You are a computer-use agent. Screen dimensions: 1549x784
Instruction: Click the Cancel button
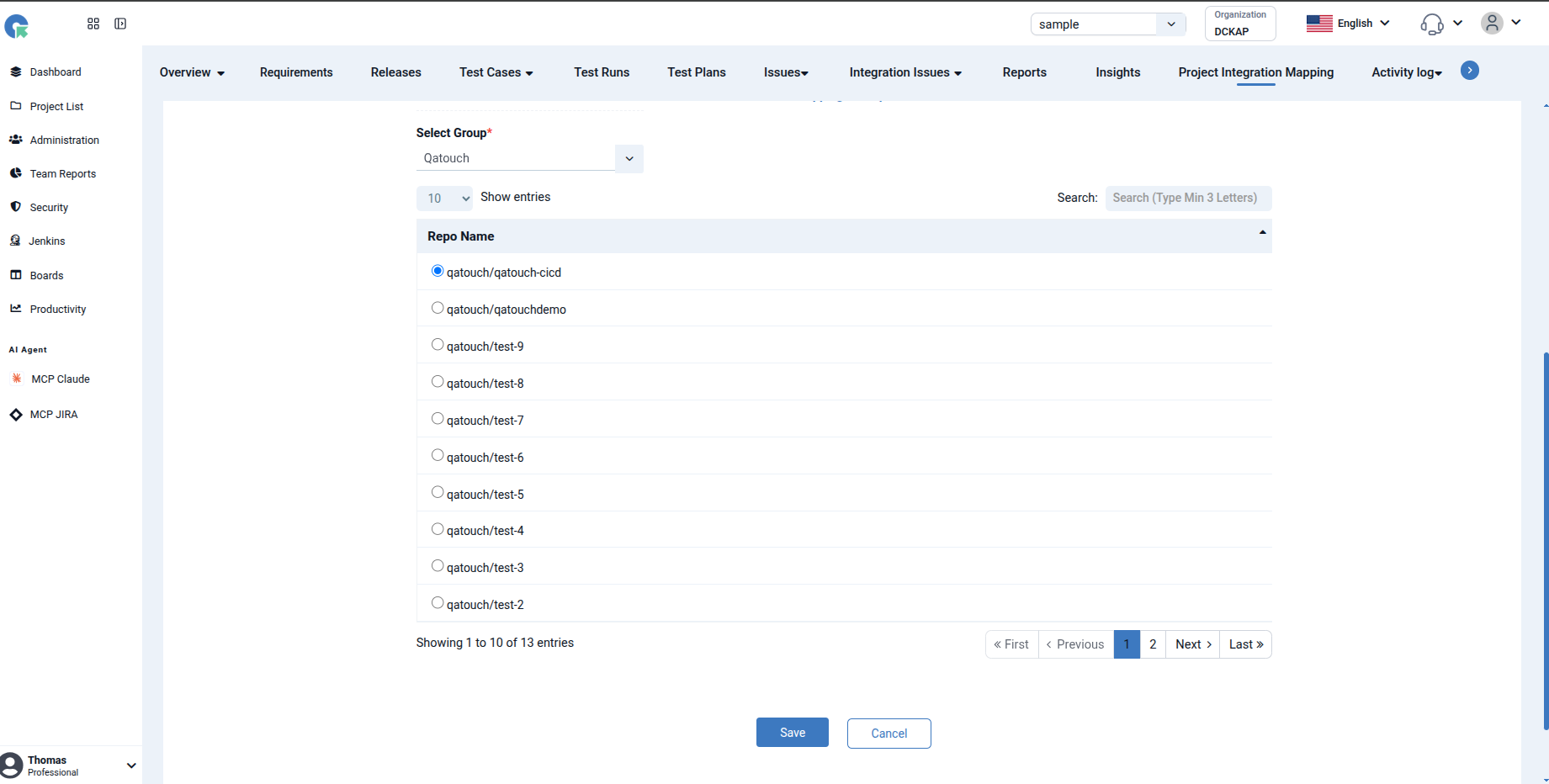(889, 734)
